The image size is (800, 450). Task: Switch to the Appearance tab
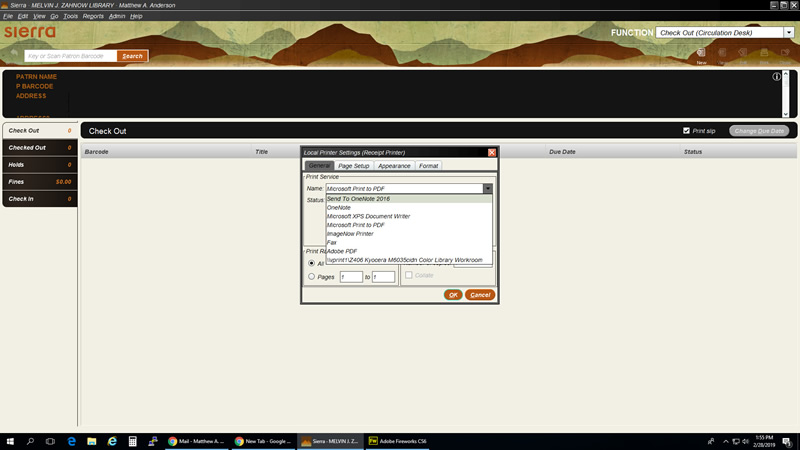click(394, 166)
